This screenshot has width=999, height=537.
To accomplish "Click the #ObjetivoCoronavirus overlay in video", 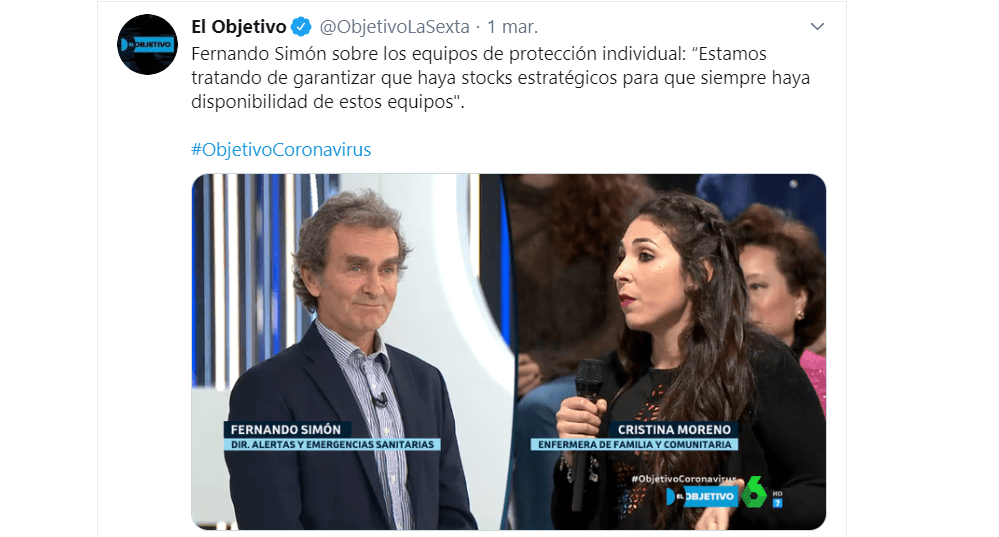I will (683, 478).
